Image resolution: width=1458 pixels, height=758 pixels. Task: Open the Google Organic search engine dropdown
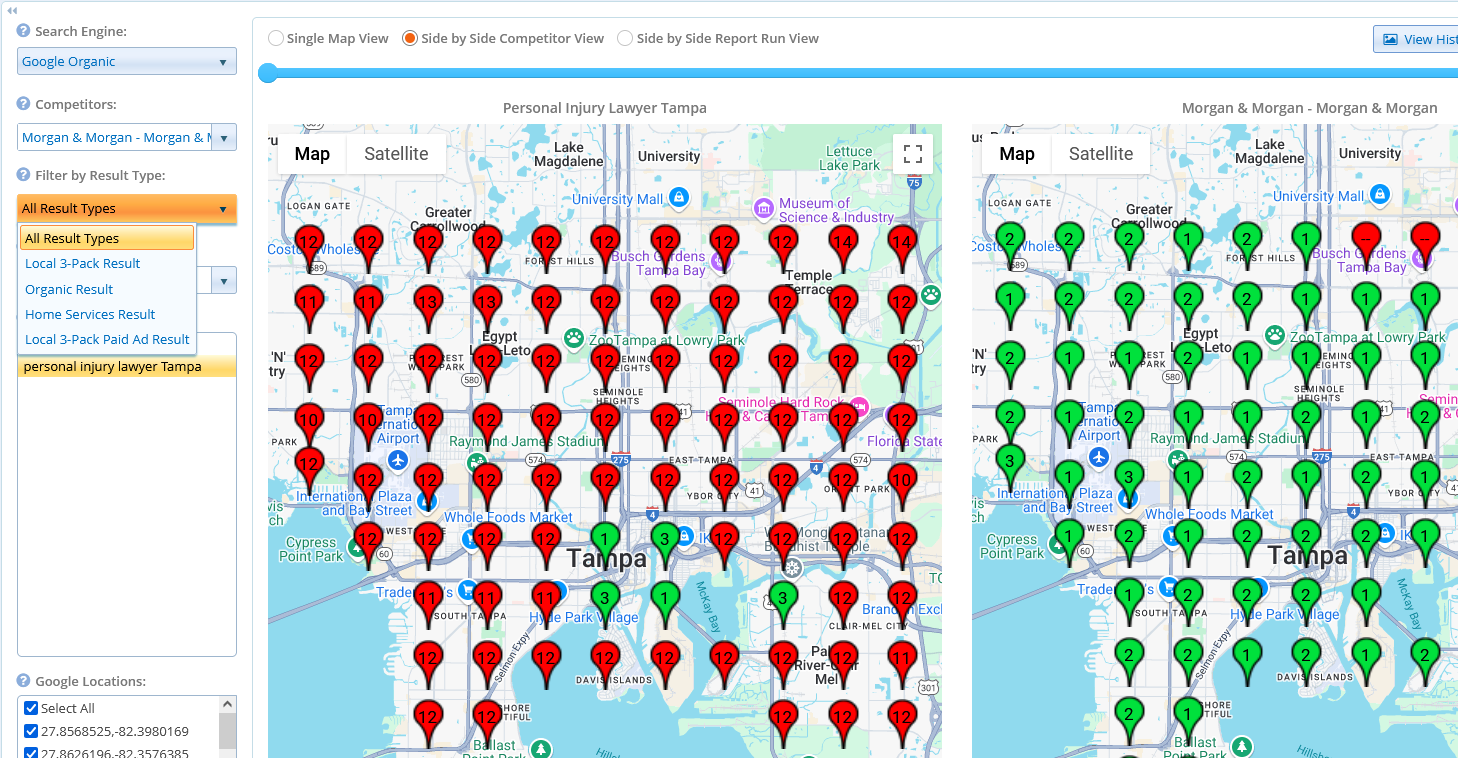point(127,61)
